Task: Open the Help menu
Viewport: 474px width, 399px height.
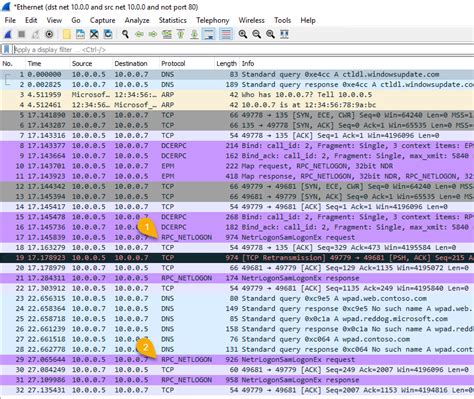Action: click(x=308, y=20)
